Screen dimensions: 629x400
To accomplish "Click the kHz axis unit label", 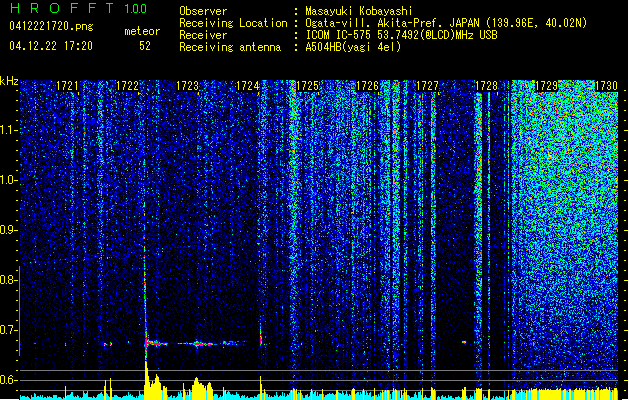I will pyautogui.click(x=9, y=81).
